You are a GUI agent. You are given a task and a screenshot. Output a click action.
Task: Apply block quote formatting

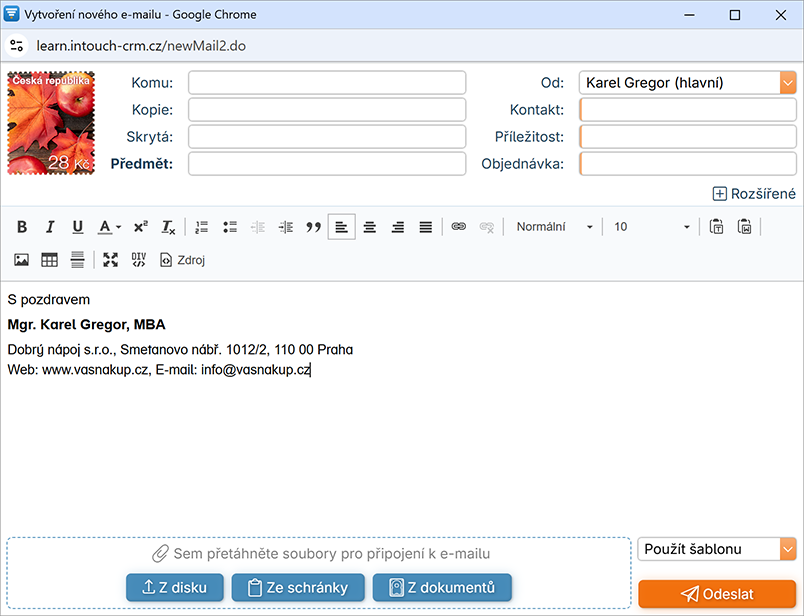point(313,227)
